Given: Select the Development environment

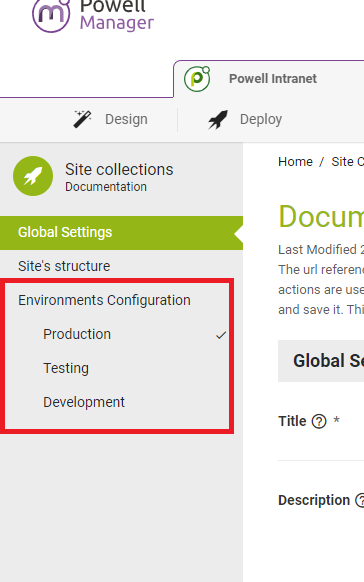Looking at the screenshot, I should pos(84,402).
